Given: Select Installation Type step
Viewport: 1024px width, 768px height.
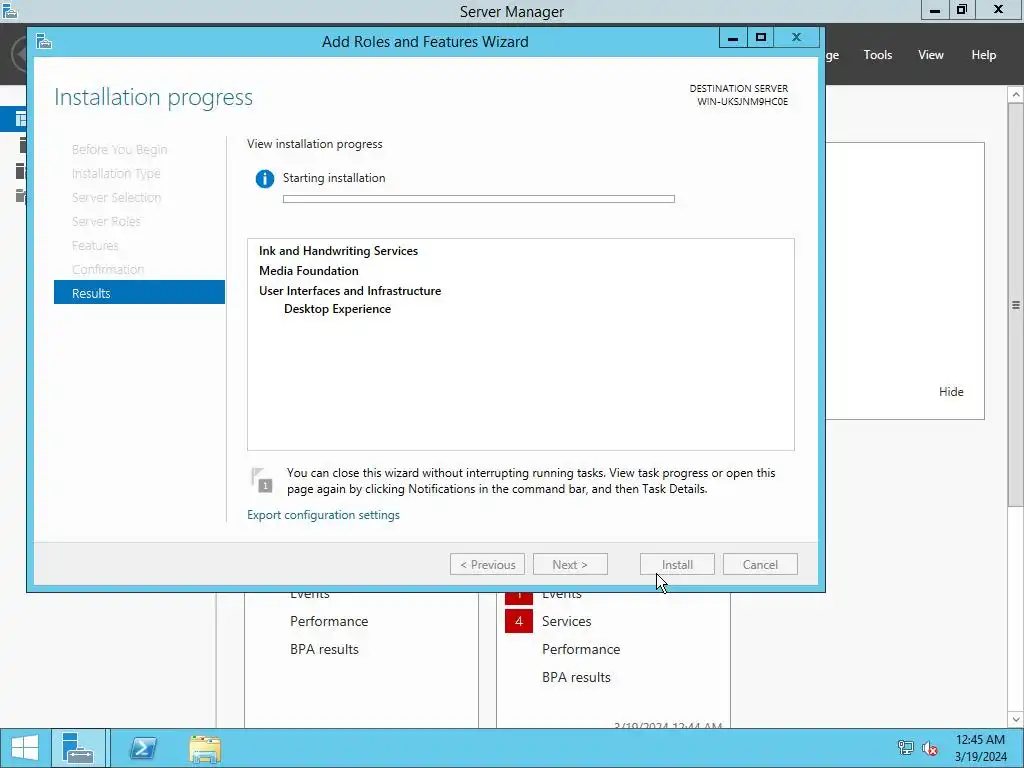Looking at the screenshot, I should (116, 174).
